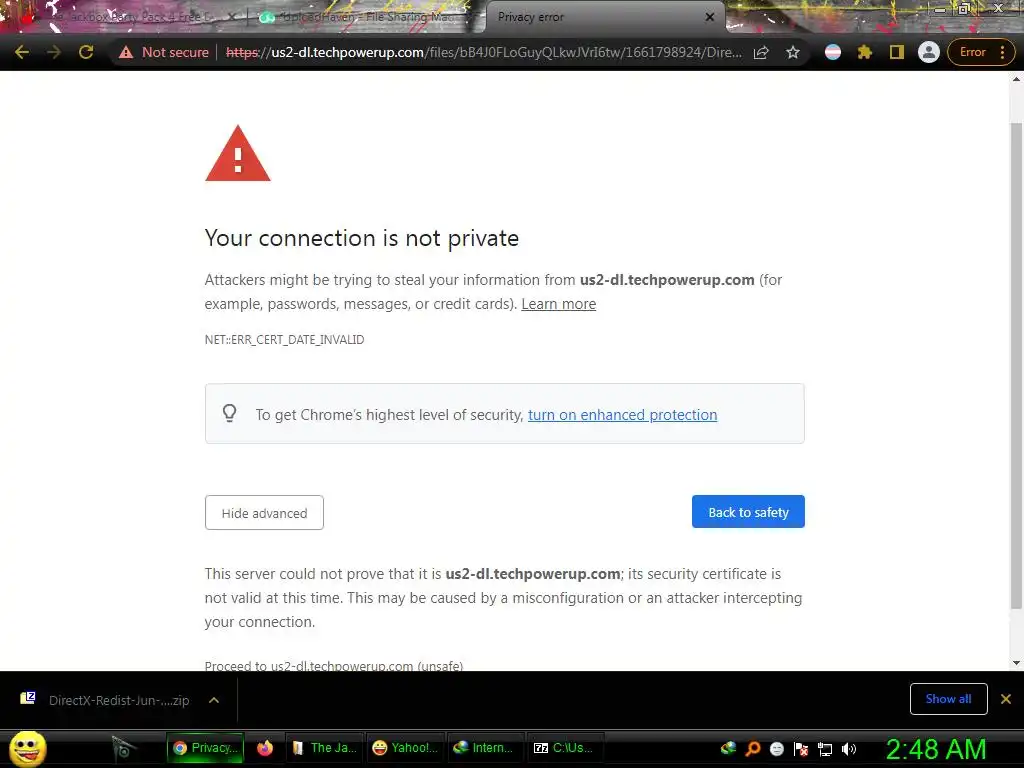The height and width of the screenshot is (768, 1024).
Task: Click the URL in the address bar
Action: tap(483, 52)
